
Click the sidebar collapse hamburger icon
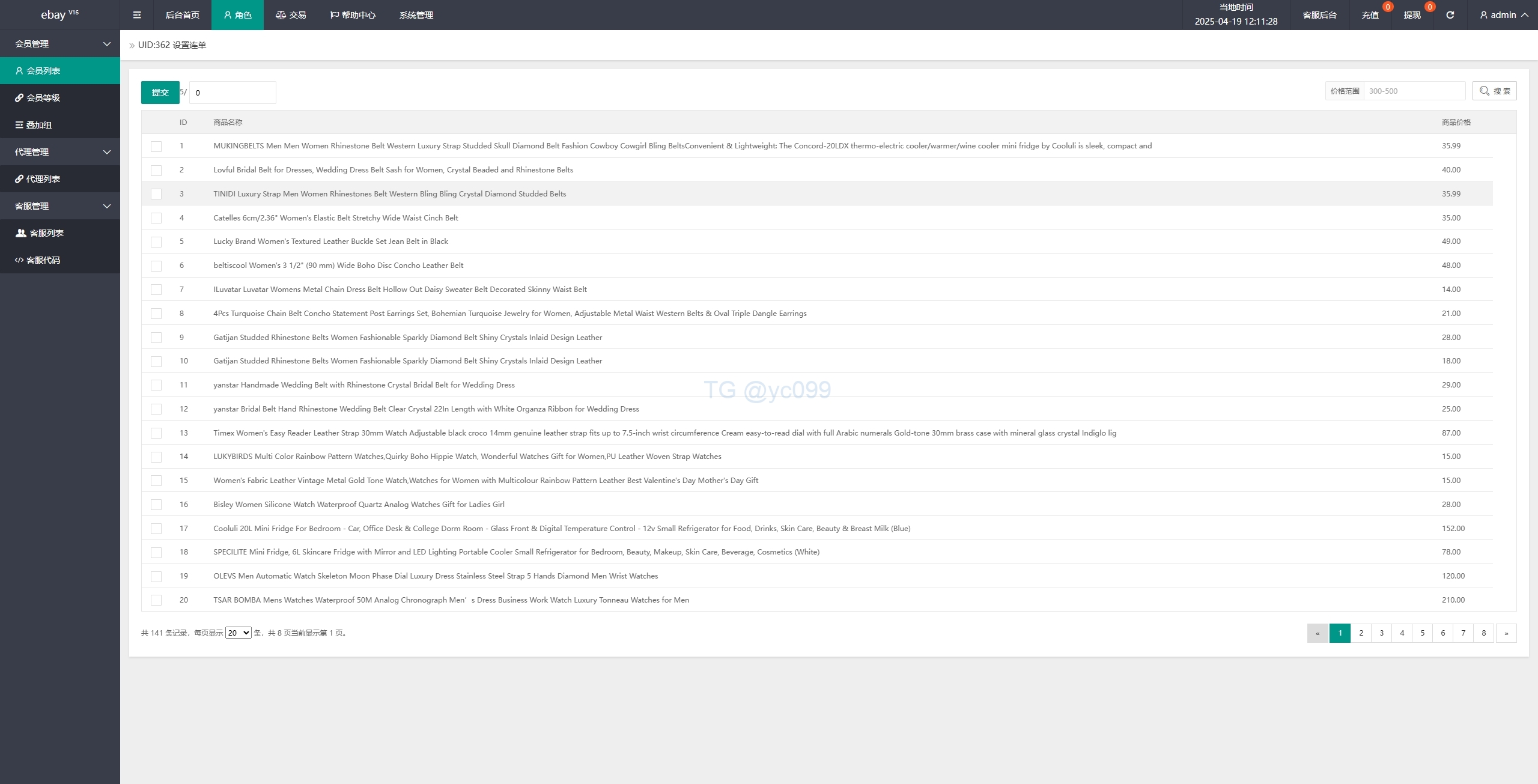137,15
